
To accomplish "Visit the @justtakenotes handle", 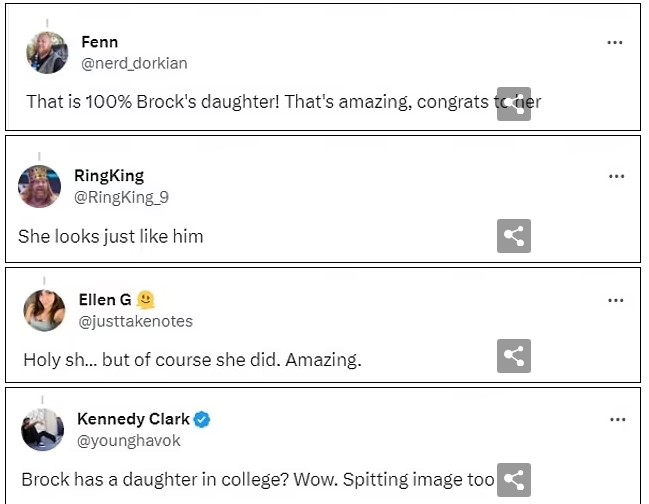I will (135, 321).
